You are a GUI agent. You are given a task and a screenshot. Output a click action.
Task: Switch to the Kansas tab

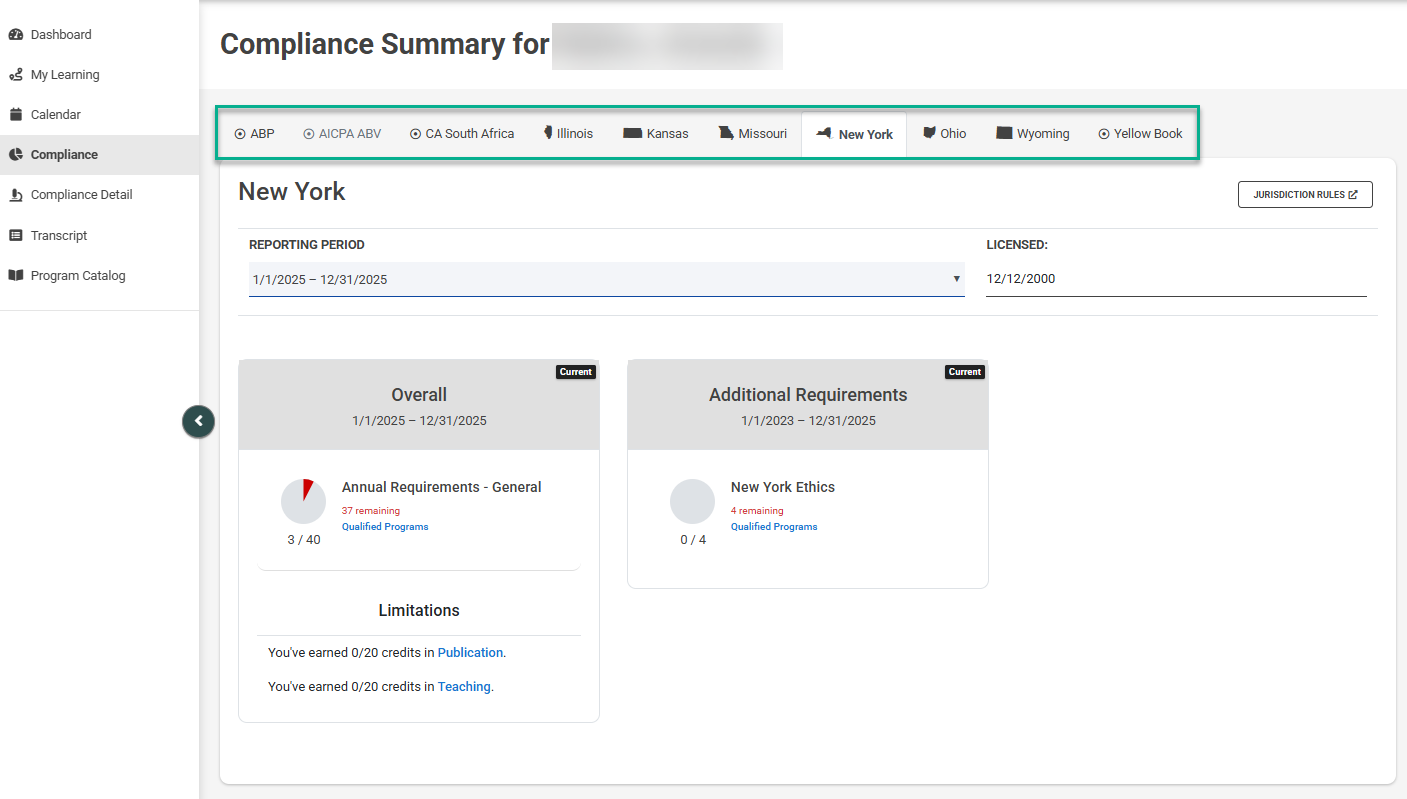tap(656, 134)
